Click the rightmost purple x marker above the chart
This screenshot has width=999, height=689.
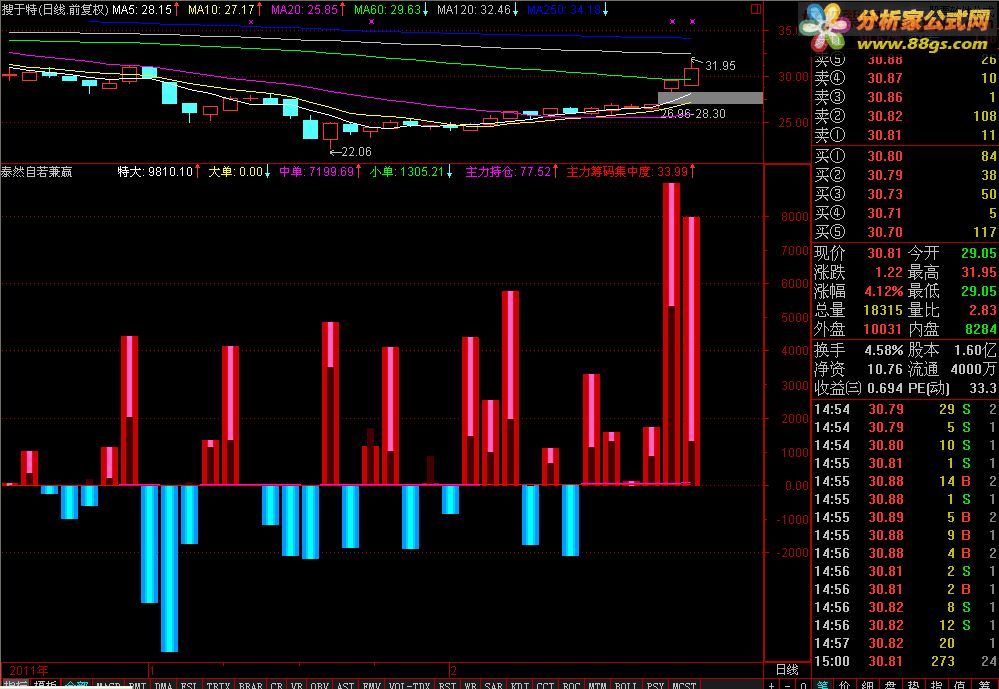click(693, 22)
